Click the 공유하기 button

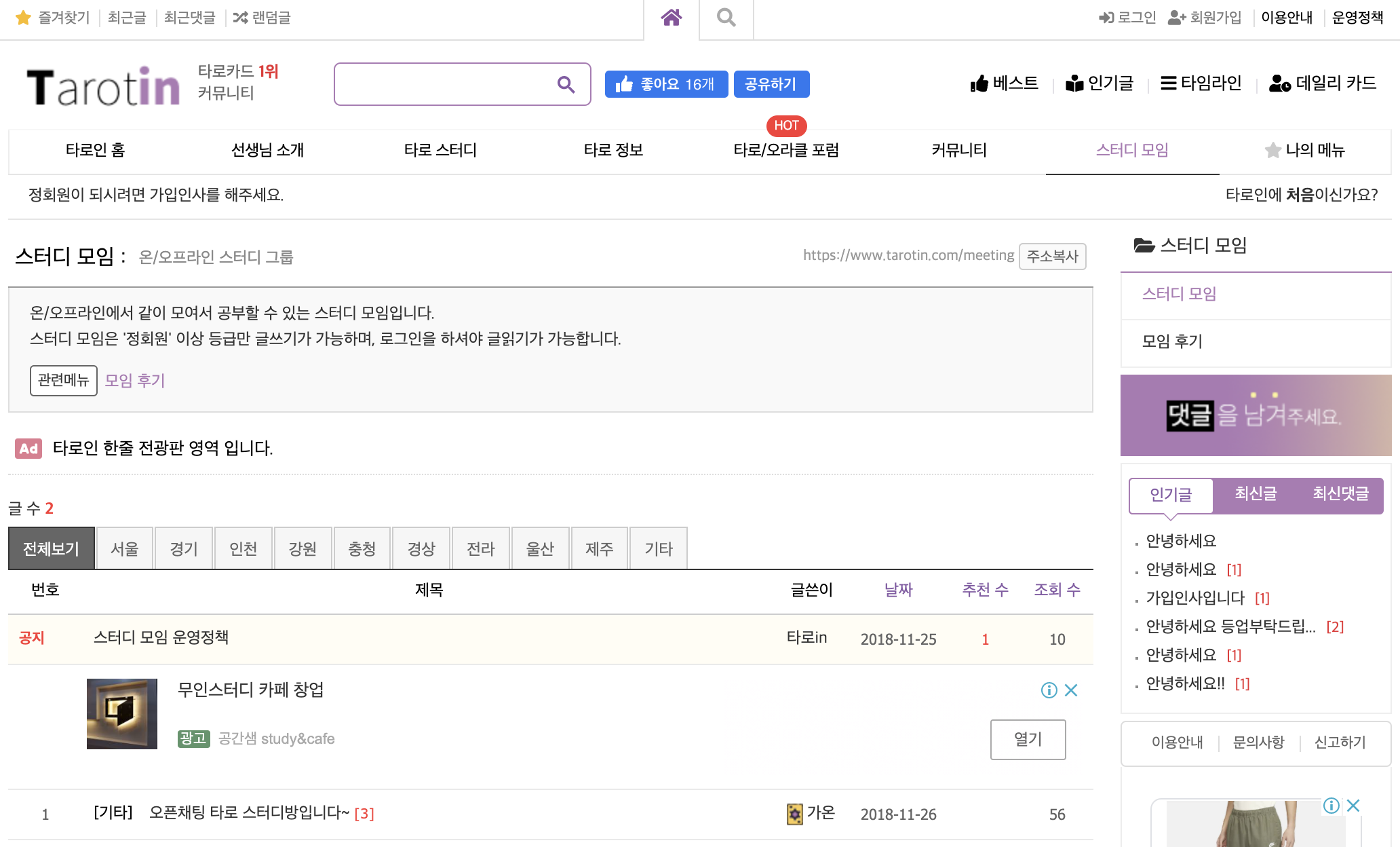click(x=771, y=84)
